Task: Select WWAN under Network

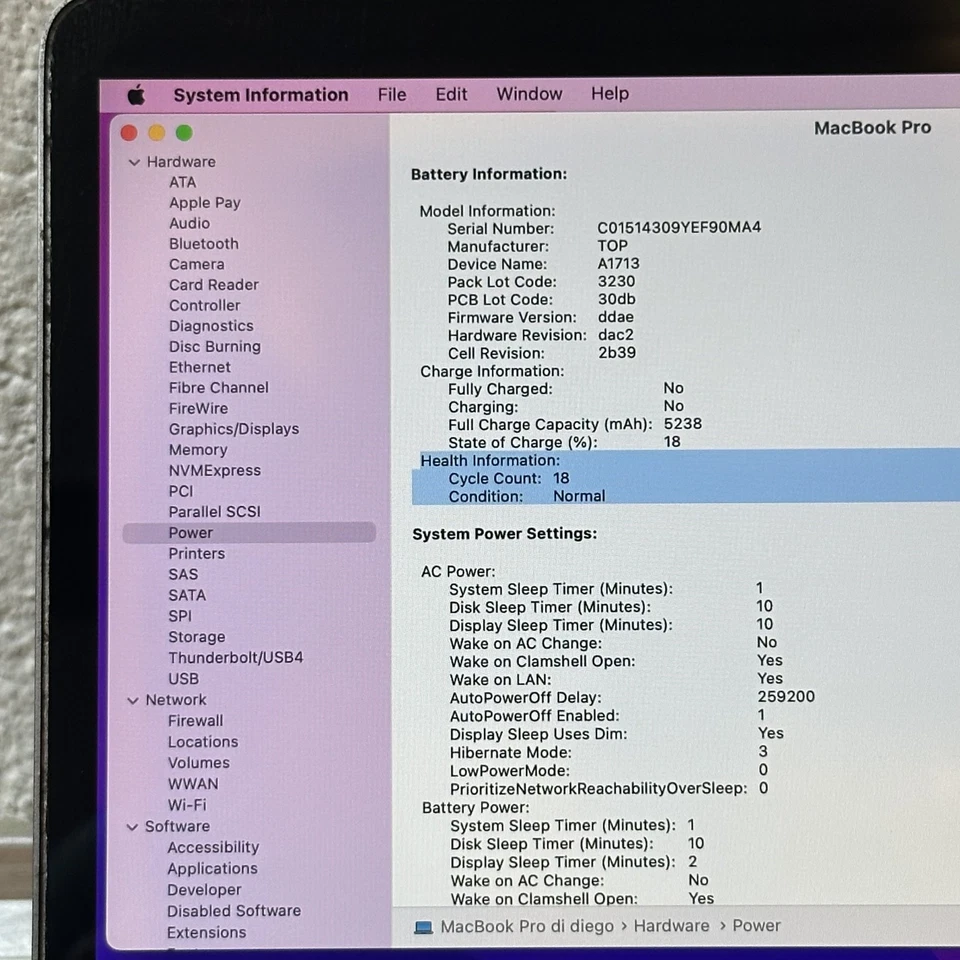Action: (x=193, y=784)
